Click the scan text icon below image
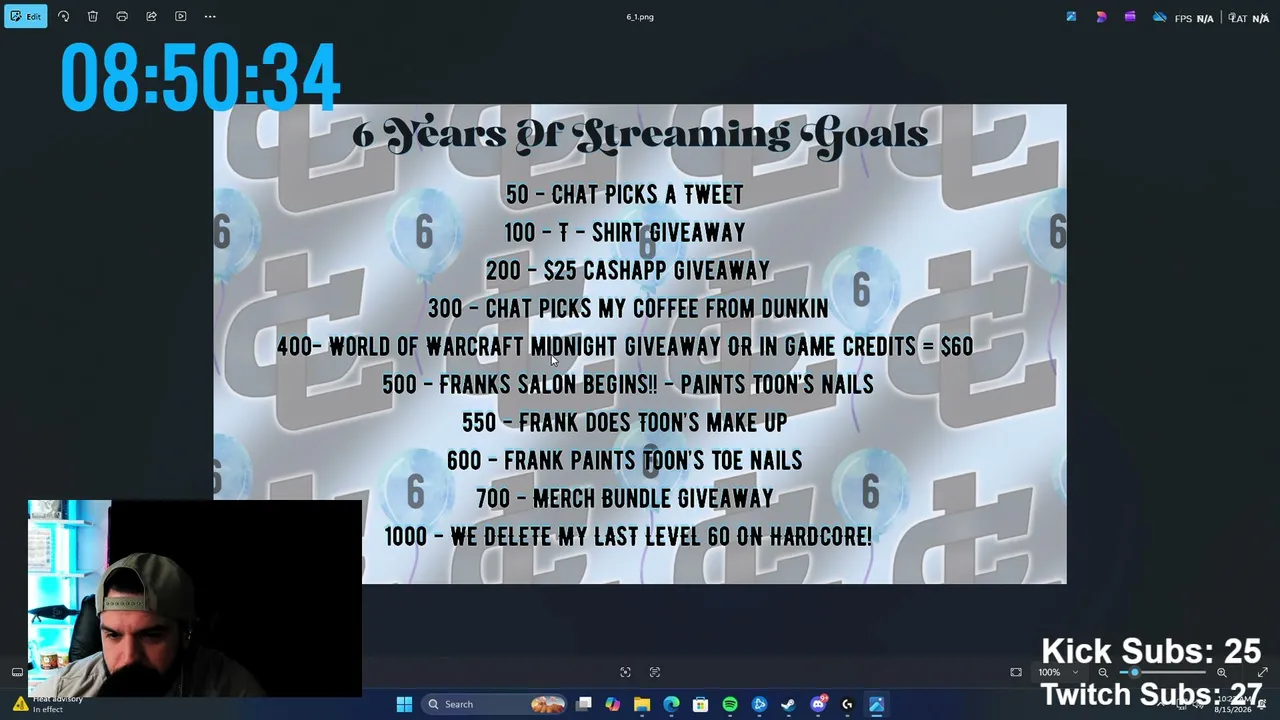The height and width of the screenshot is (720, 1280). [x=655, y=672]
